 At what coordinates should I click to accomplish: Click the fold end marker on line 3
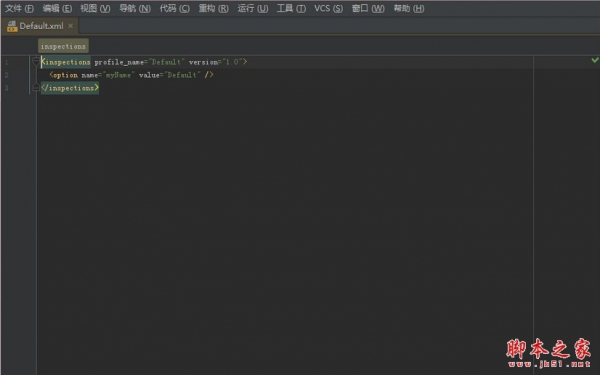tap(36, 88)
